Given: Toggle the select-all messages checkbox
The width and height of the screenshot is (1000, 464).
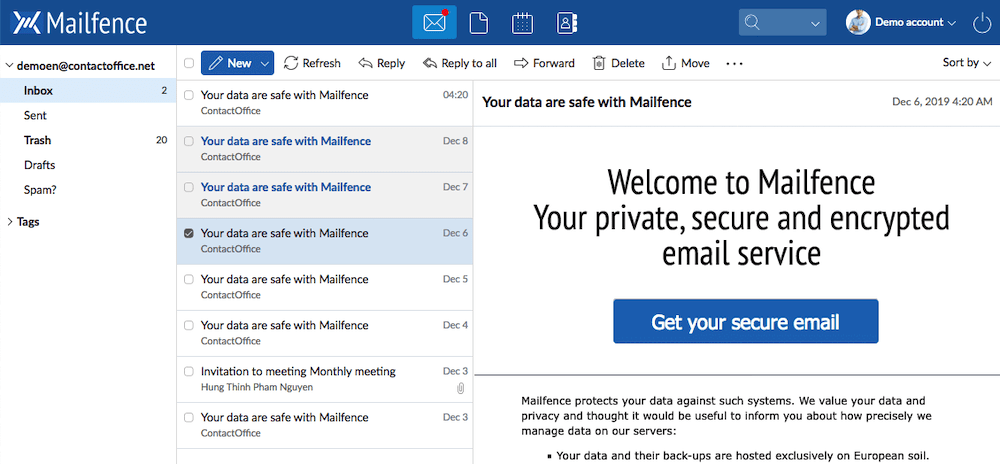Looking at the screenshot, I should 189,63.
